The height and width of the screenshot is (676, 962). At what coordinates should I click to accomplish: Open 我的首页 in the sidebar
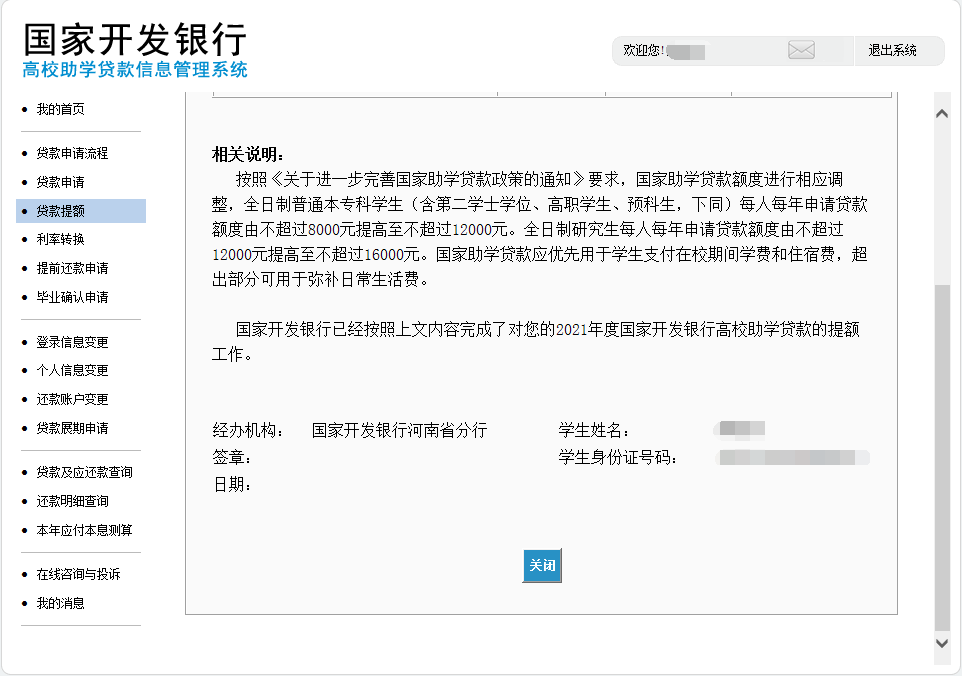[x=60, y=109]
